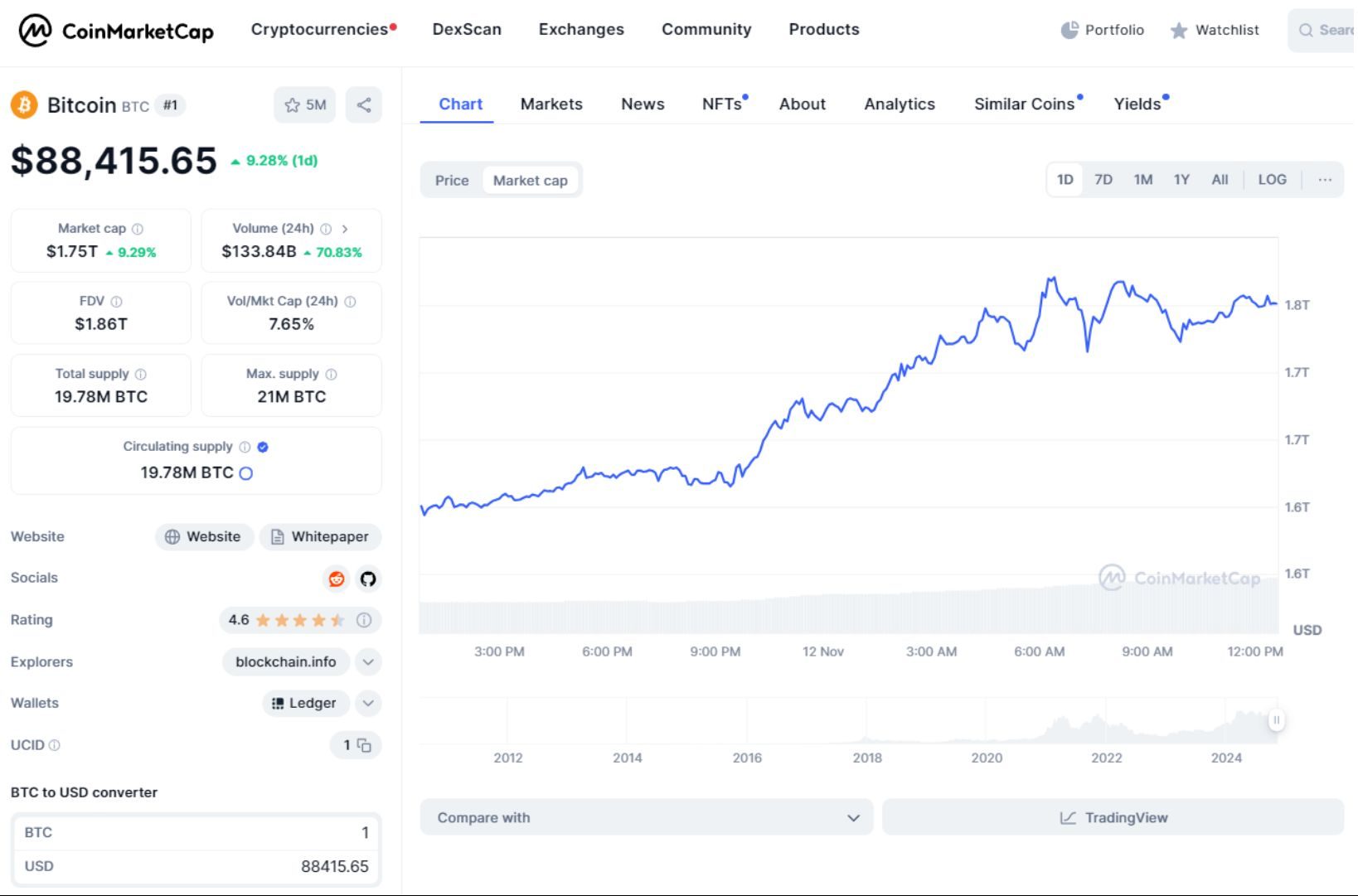The image size is (1358, 896).
Task: Open blockchain.info explorer link
Action: tap(285, 661)
